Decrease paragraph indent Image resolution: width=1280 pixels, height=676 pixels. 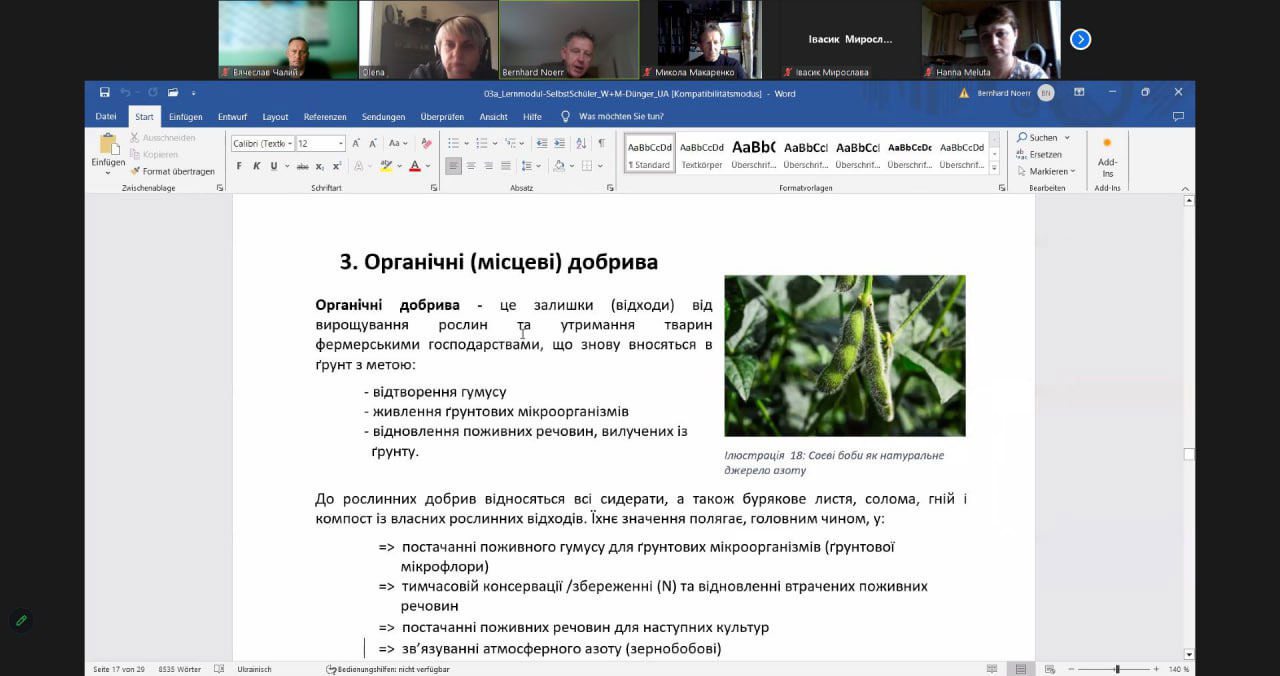tap(541, 143)
